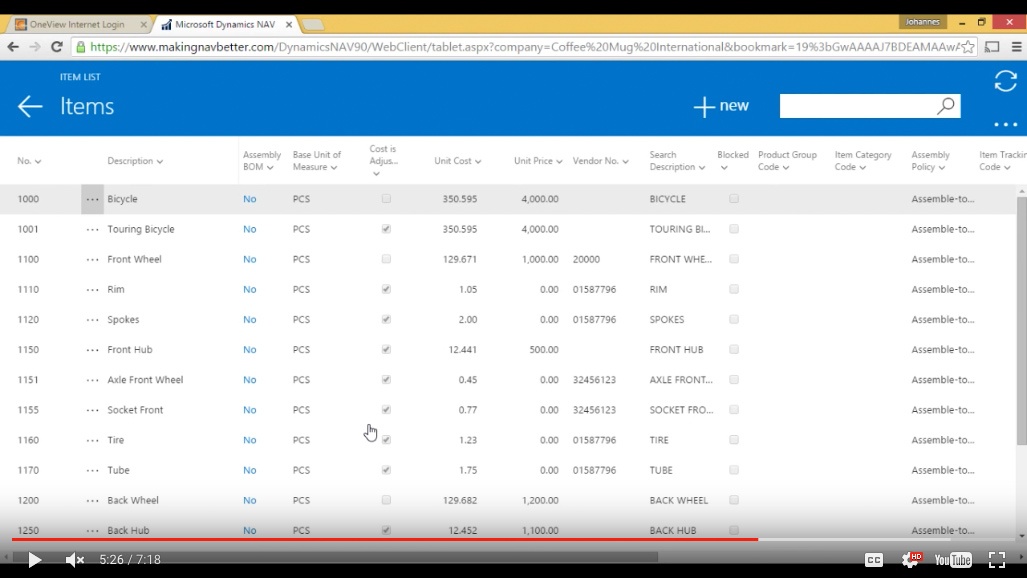Click the magnifier search icon
The height and width of the screenshot is (578, 1027).
pos(946,106)
